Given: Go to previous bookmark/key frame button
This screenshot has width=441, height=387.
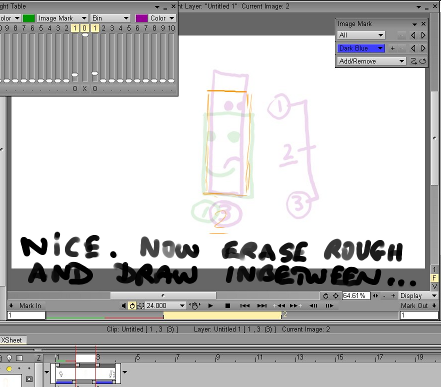Looking at the screenshot, I should tap(279, 305).
